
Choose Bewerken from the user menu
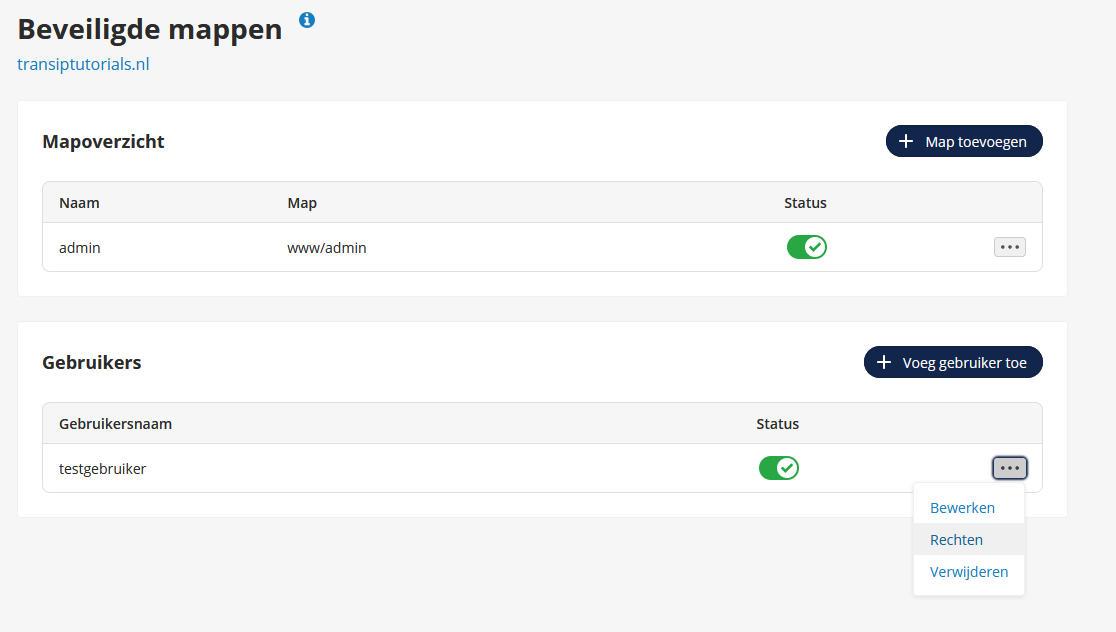tap(962, 507)
